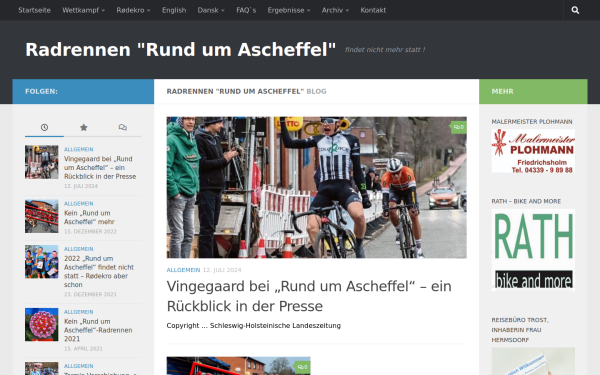The height and width of the screenshot is (375, 600).
Task: Select the recent comments bubble tab
Action: pos(122,127)
